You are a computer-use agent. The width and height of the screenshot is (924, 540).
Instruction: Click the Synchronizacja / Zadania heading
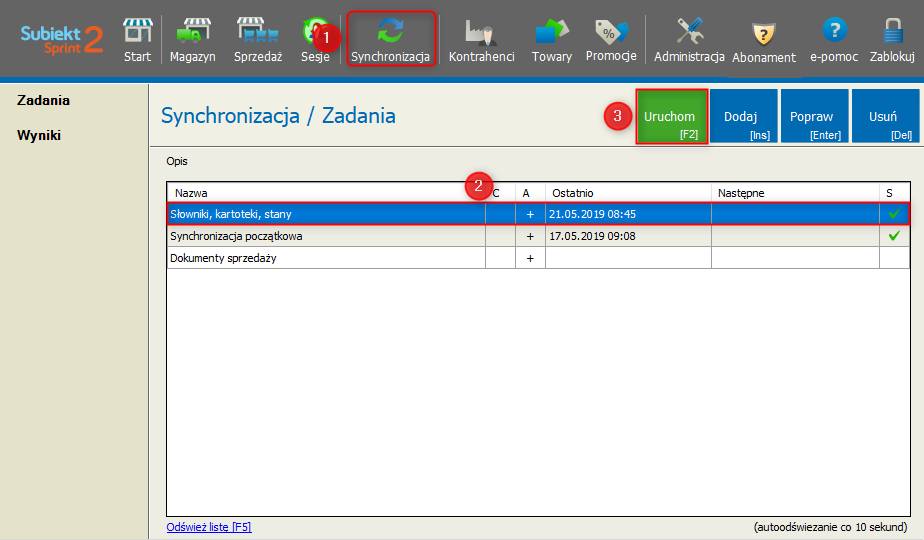tap(278, 116)
